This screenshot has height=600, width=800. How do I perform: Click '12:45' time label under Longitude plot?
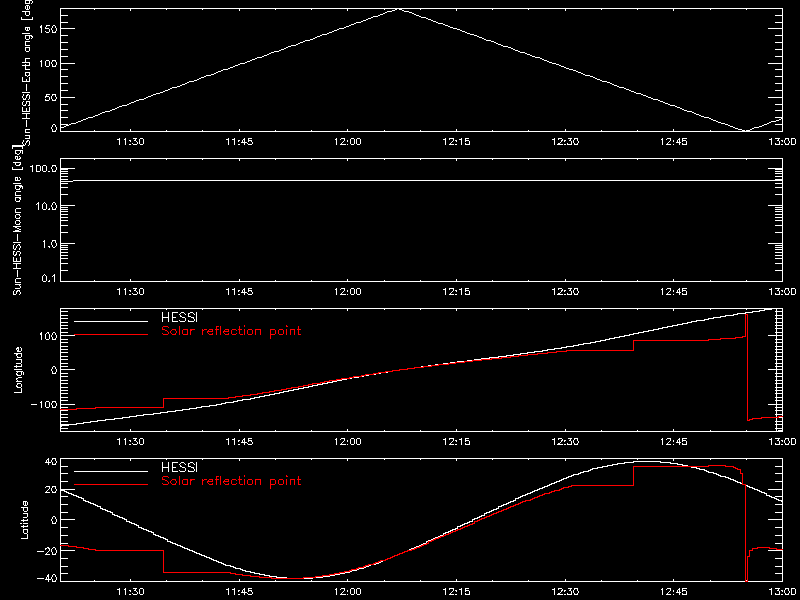[x=673, y=441]
